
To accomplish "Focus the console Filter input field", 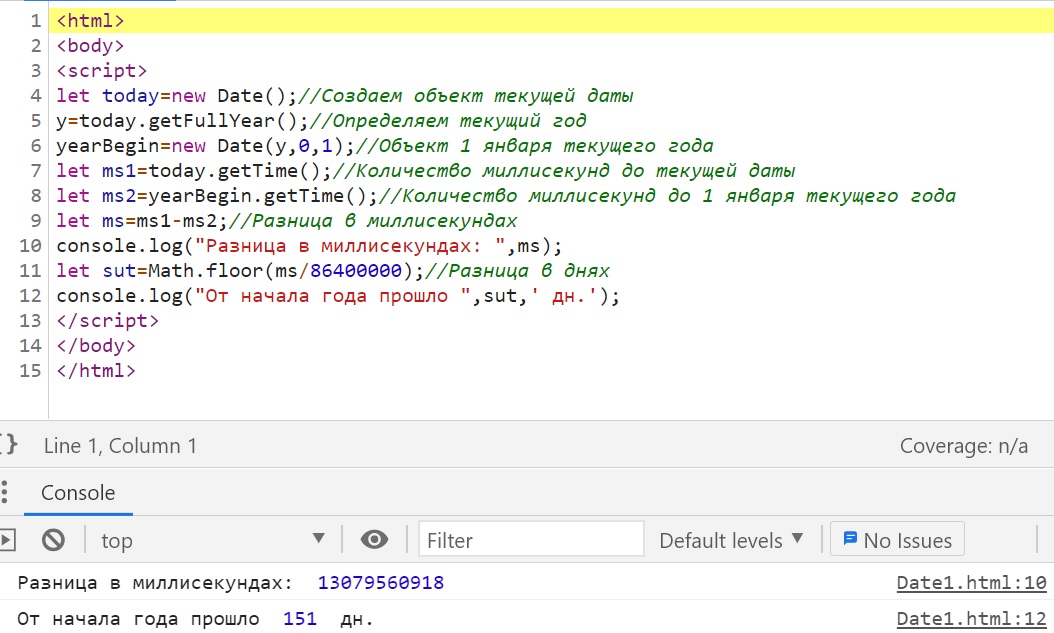I will [x=531, y=540].
